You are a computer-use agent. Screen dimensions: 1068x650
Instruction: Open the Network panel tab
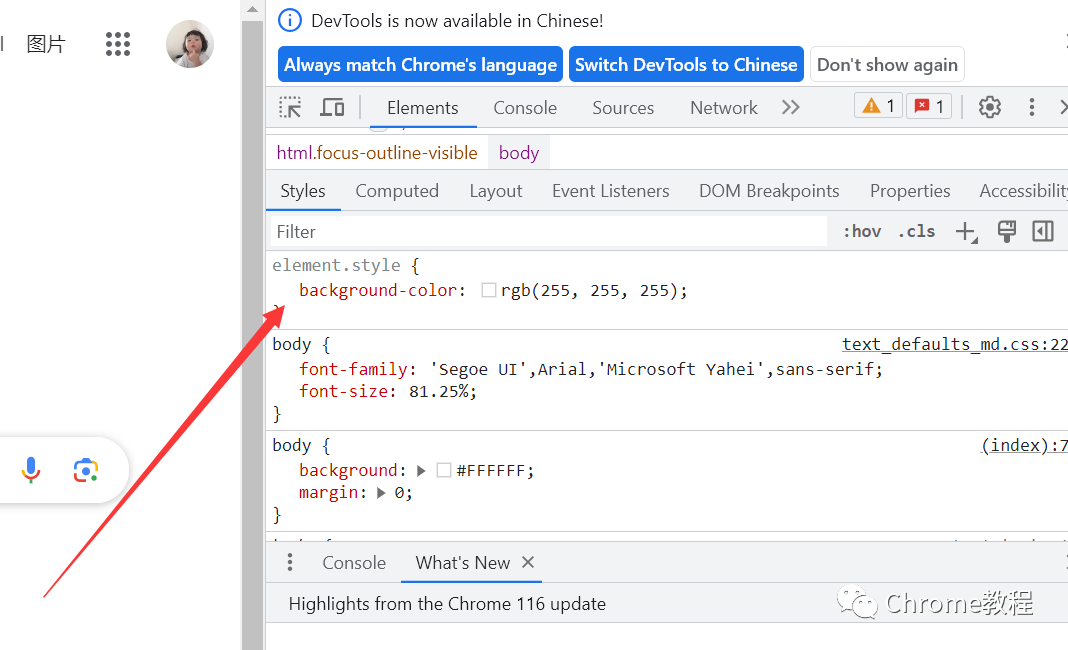click(x=723, y=108)
